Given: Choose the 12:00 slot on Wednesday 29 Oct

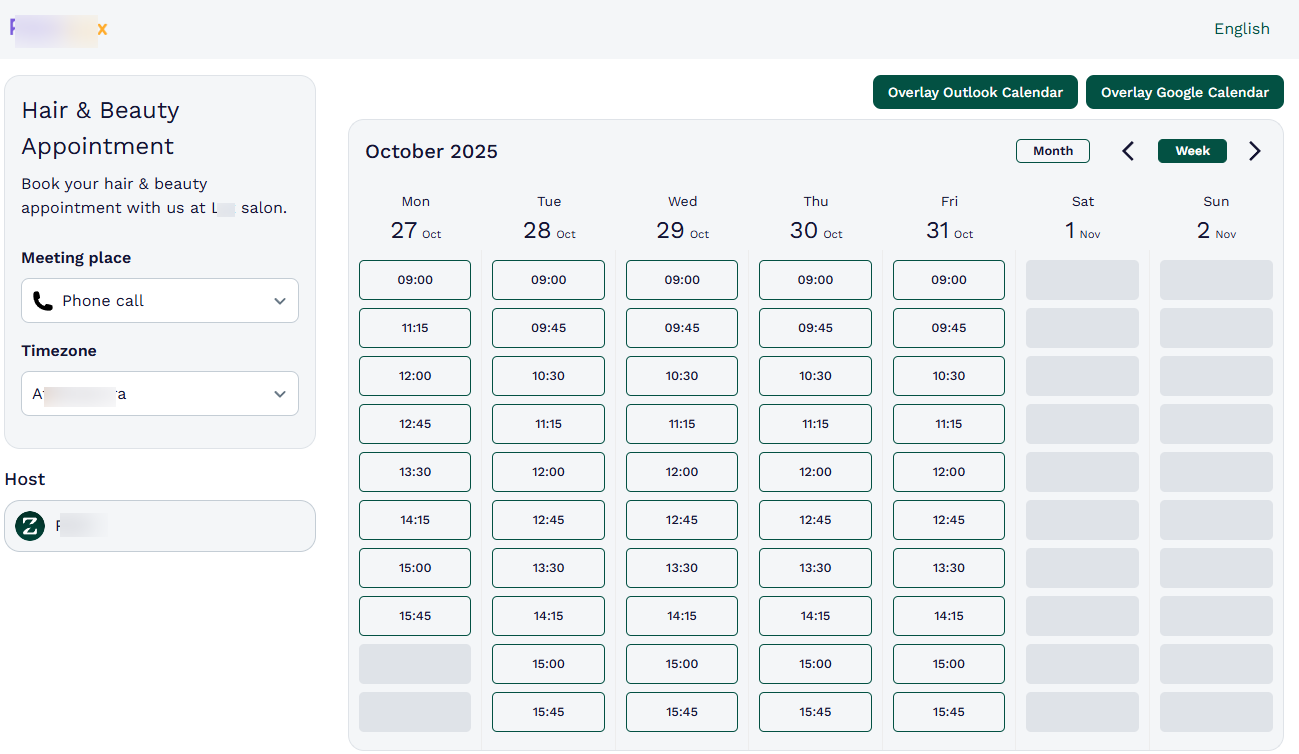Looking at the screenshot, I should point(681,472).
